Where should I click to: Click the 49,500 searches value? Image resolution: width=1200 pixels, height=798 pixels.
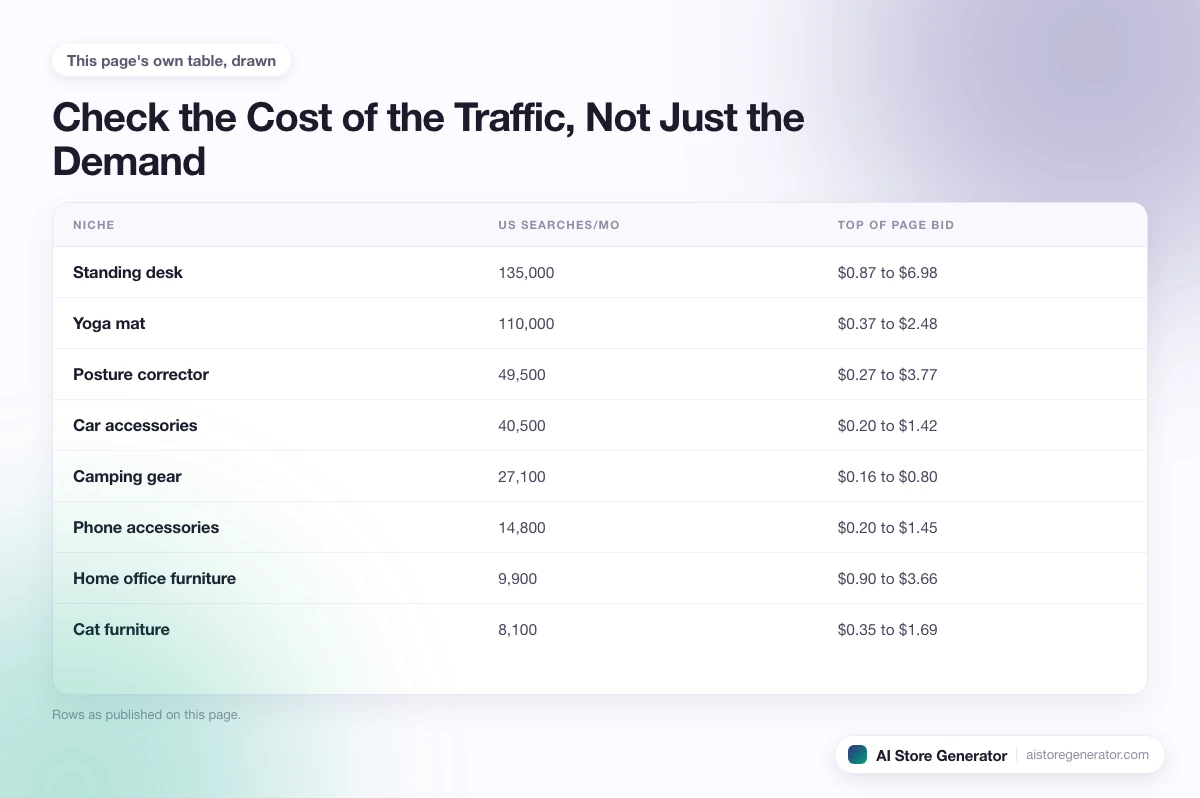point(522,374)
